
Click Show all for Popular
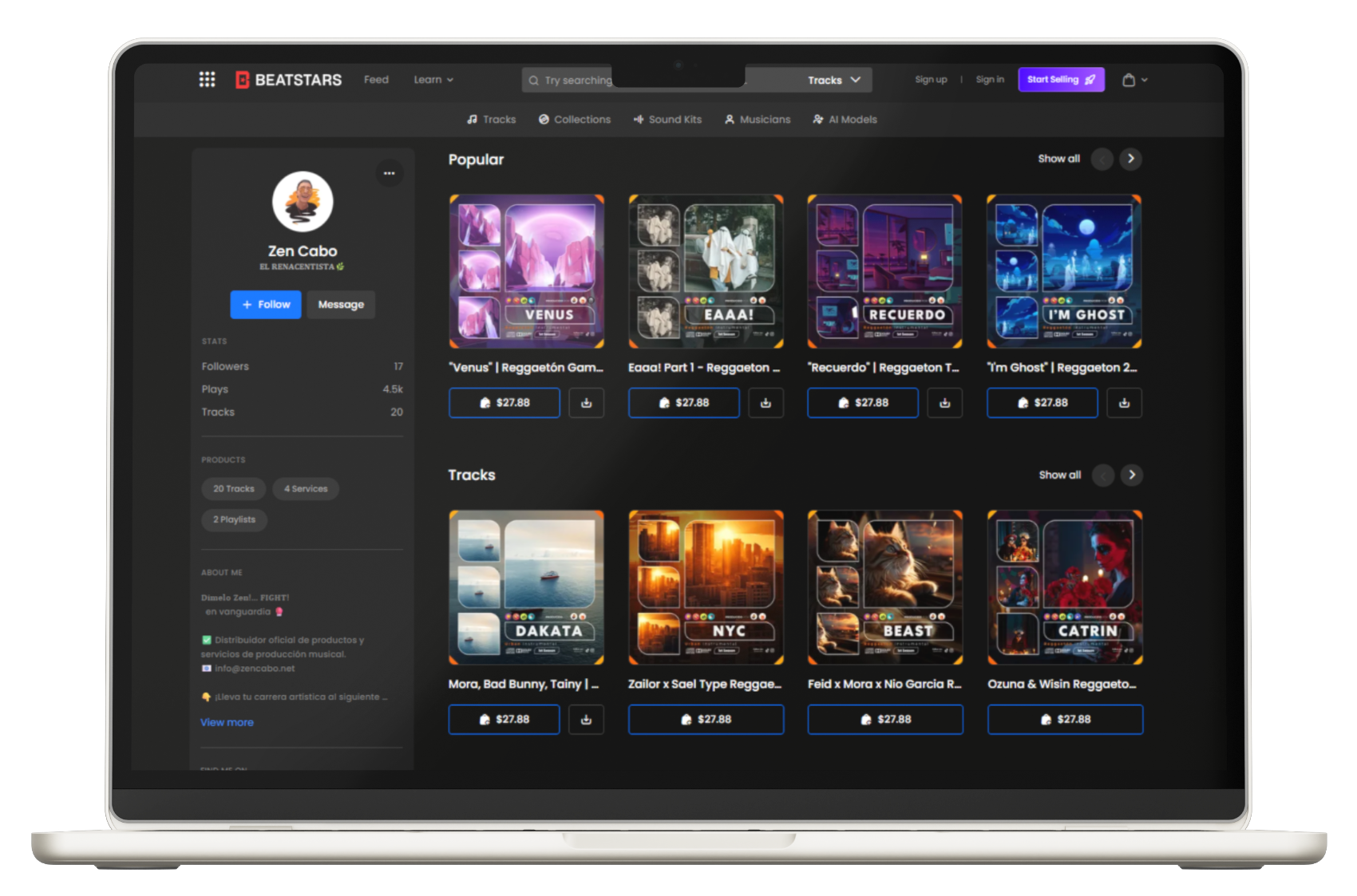click(x=1058, y=159)
